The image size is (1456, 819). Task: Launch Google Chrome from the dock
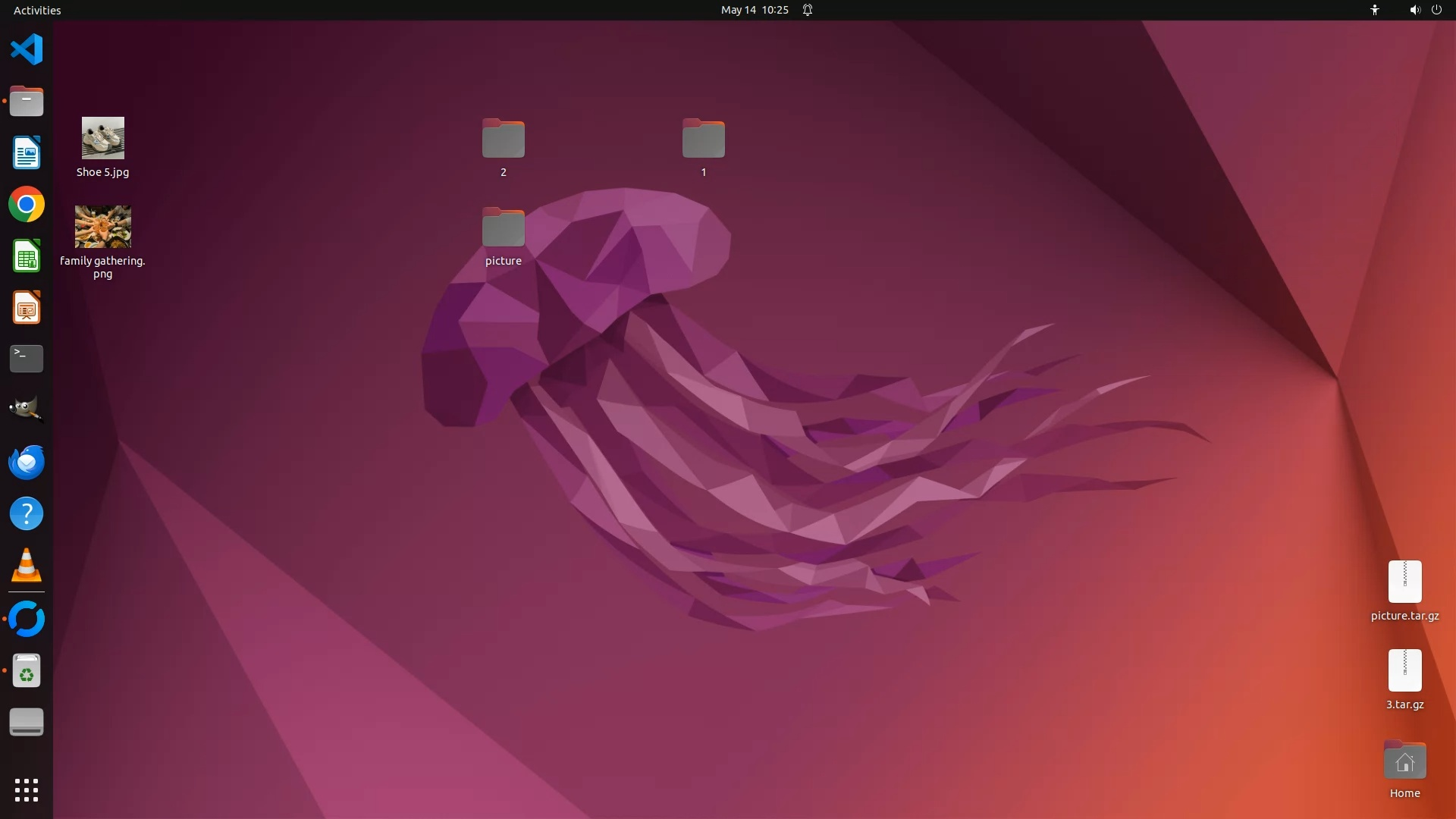27,205
